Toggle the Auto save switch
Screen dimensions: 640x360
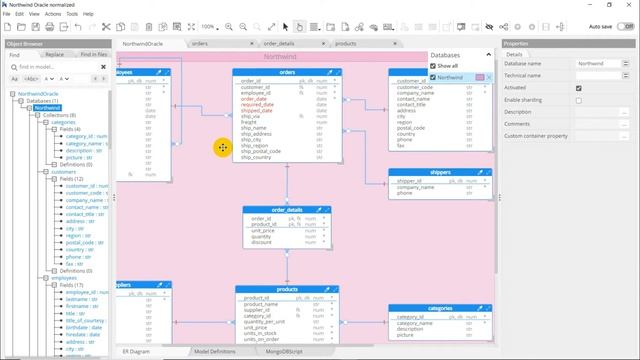(625, 27)
